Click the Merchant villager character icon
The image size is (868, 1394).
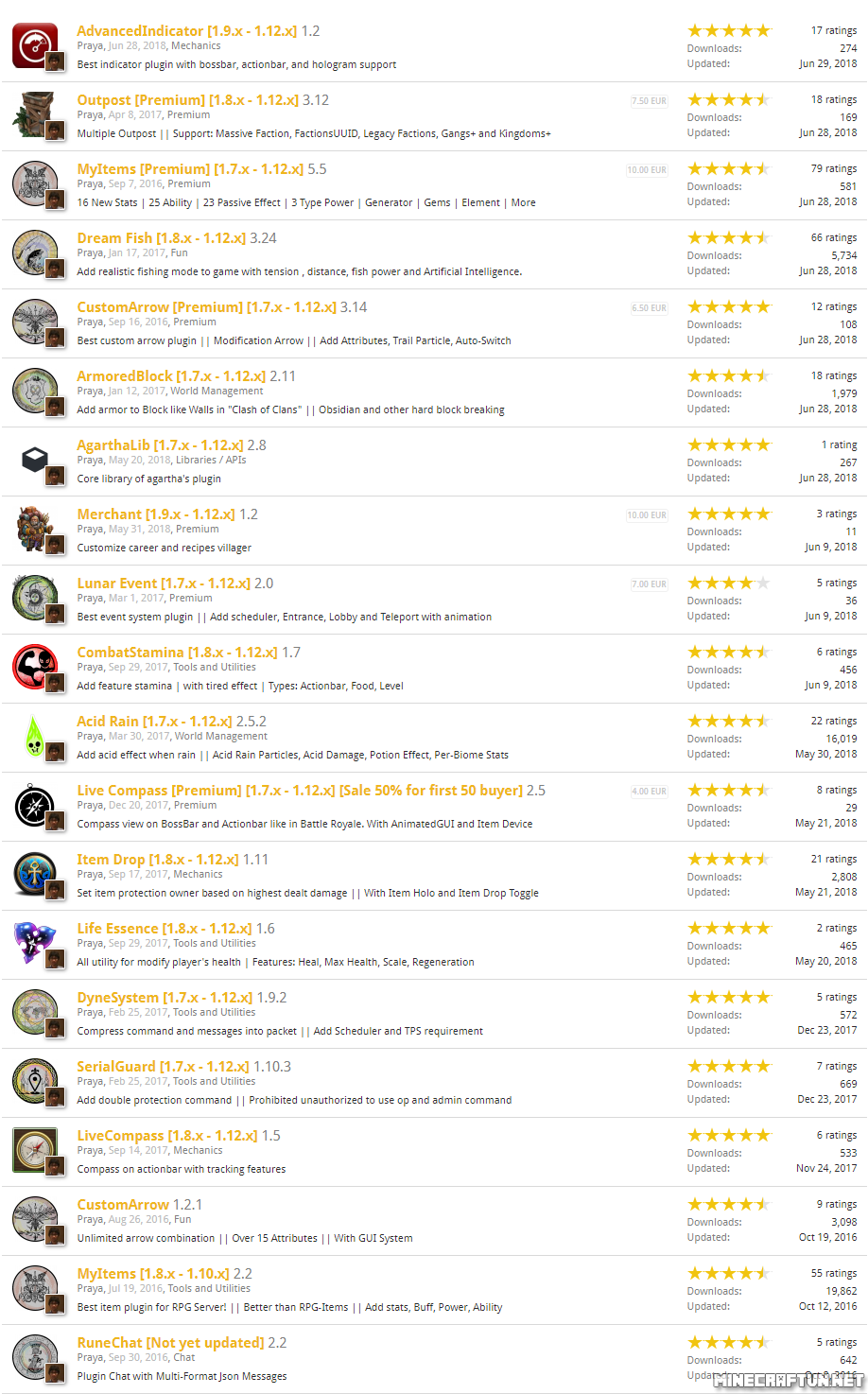[35, 530]
